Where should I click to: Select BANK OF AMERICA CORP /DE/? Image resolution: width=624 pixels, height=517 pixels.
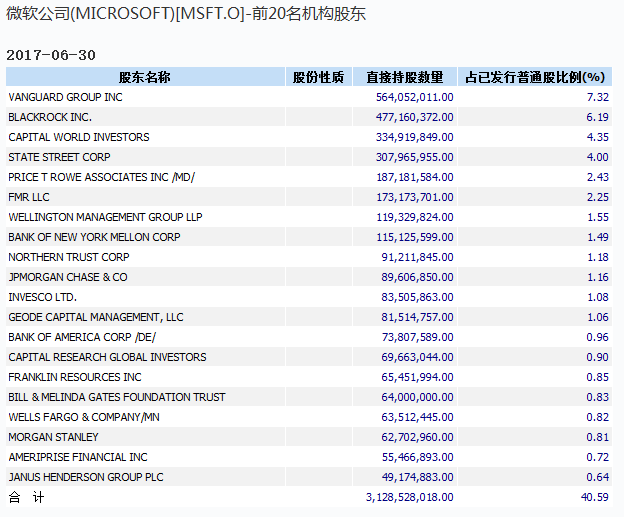click(x=82, y=337)
